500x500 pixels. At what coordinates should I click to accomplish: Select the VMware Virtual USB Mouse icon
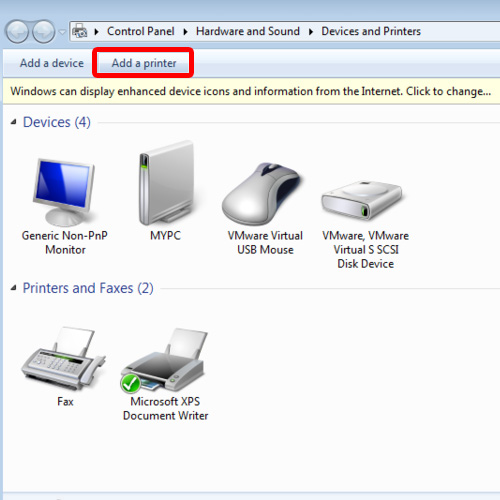click(x=262, y=194)
